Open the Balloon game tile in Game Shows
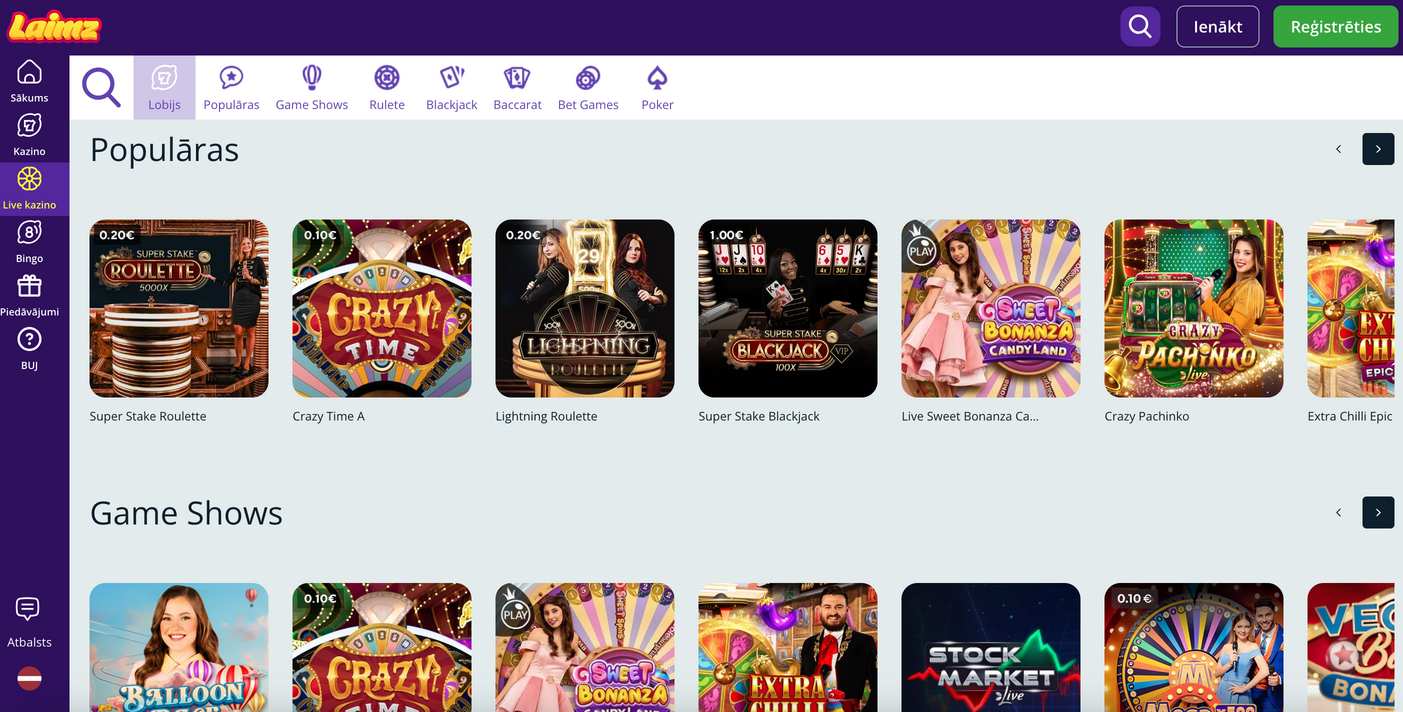Viewport: 1403px width, 712px height. click(x=179, y=647)
